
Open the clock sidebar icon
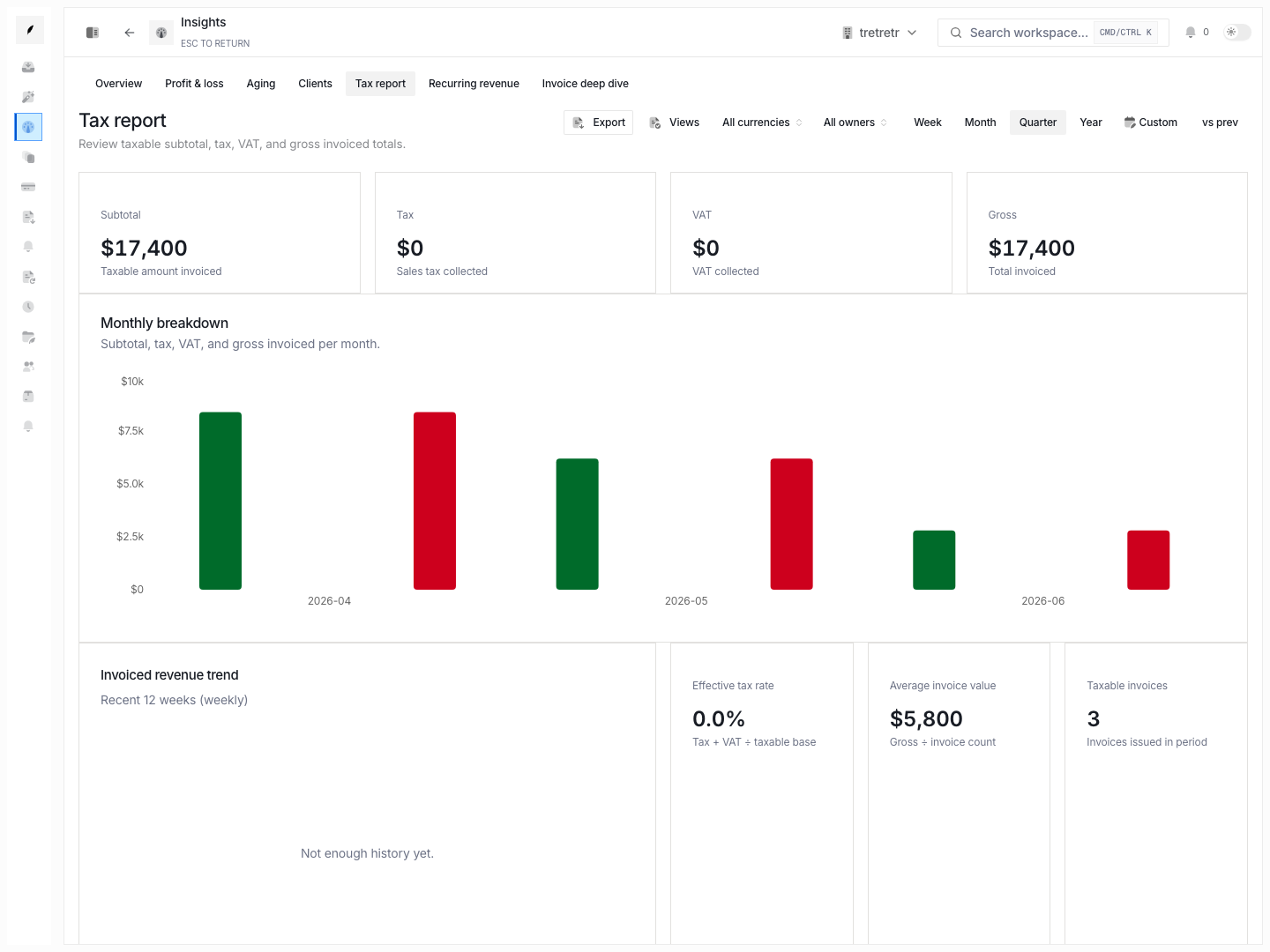(x=28, y=307)
